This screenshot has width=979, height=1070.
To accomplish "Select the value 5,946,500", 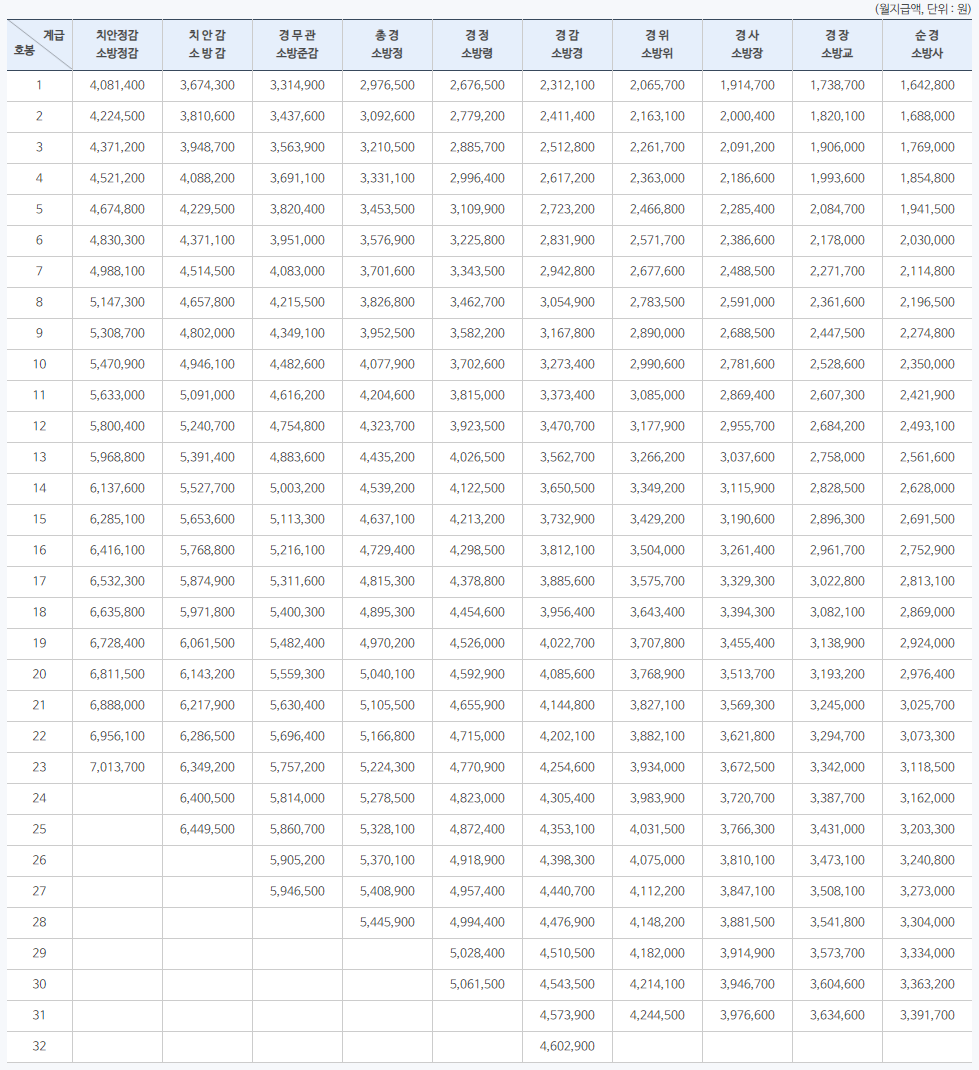I will 297,891.
